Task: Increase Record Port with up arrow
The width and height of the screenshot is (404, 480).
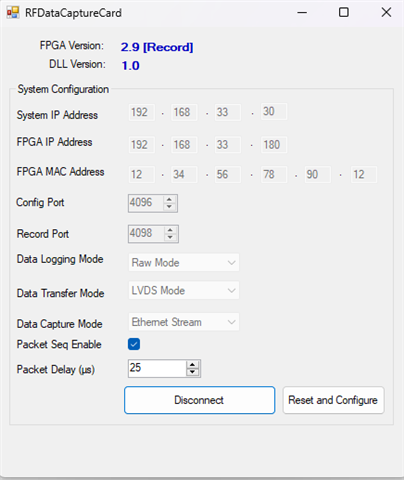Action: pos(170,230)
